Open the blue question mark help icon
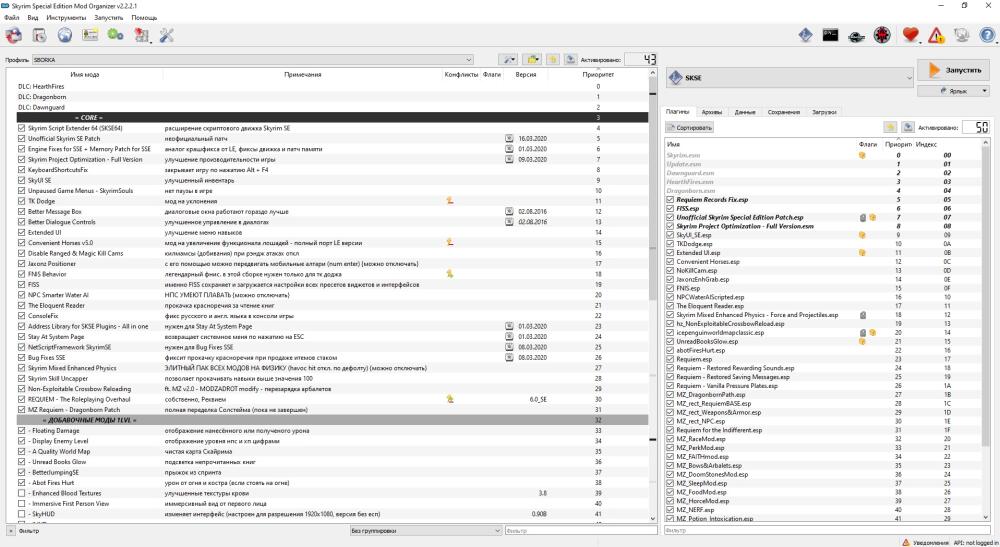The image size is (1000, 547). pos(987,35)
